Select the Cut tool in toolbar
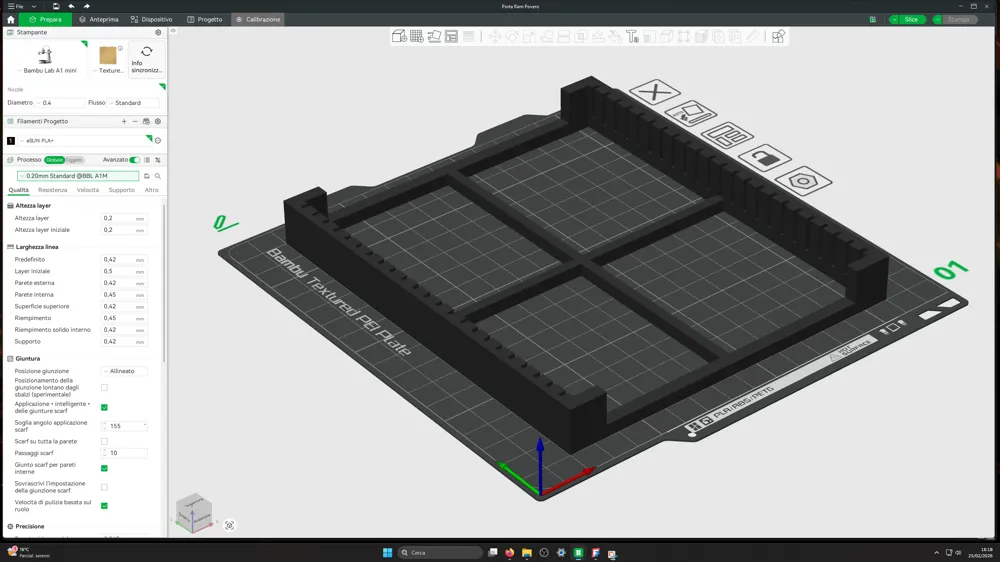 point(564,36)
